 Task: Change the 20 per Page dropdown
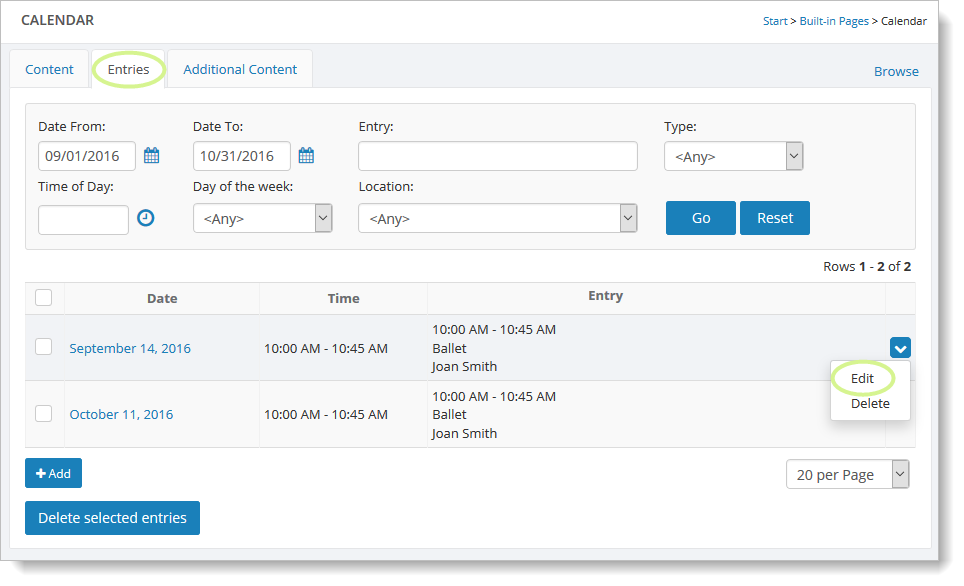[847, 475]
